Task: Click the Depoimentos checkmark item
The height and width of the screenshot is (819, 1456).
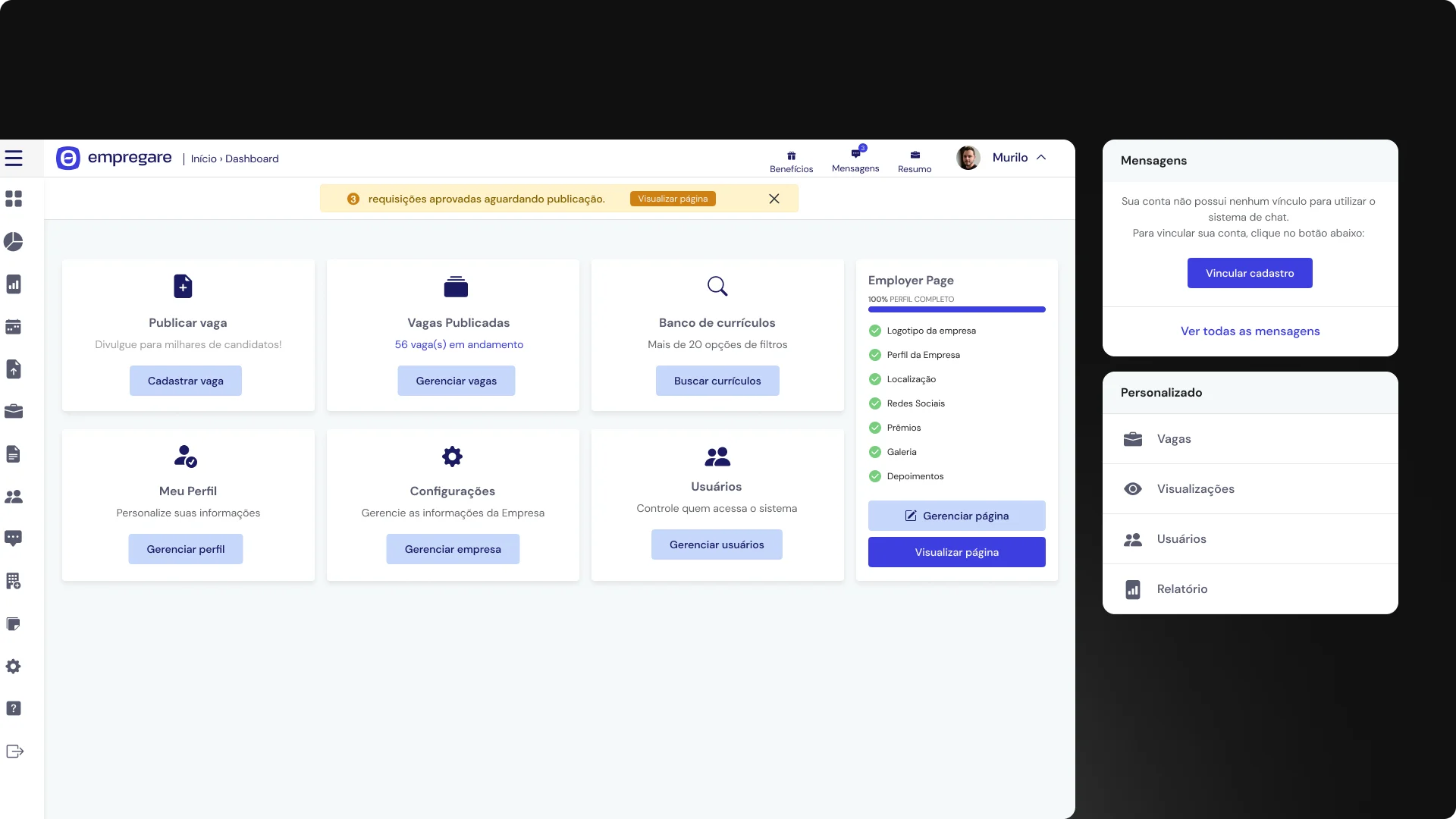Action: [874, 476]
